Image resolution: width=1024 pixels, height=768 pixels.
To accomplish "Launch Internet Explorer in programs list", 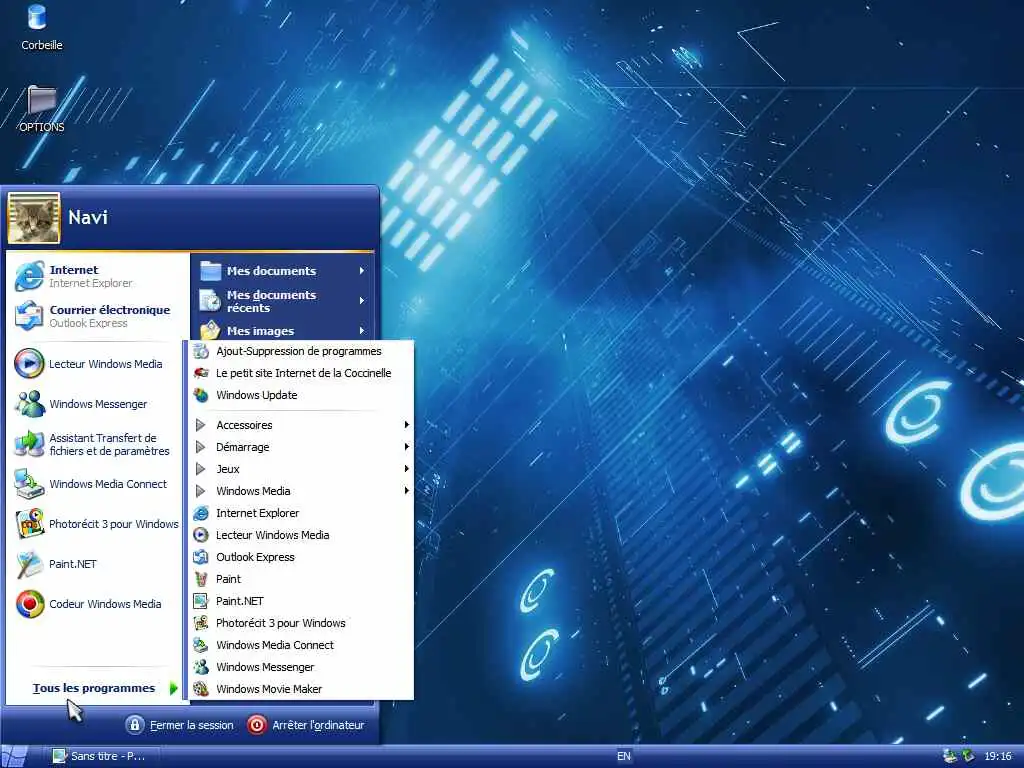I will (301, 513).
